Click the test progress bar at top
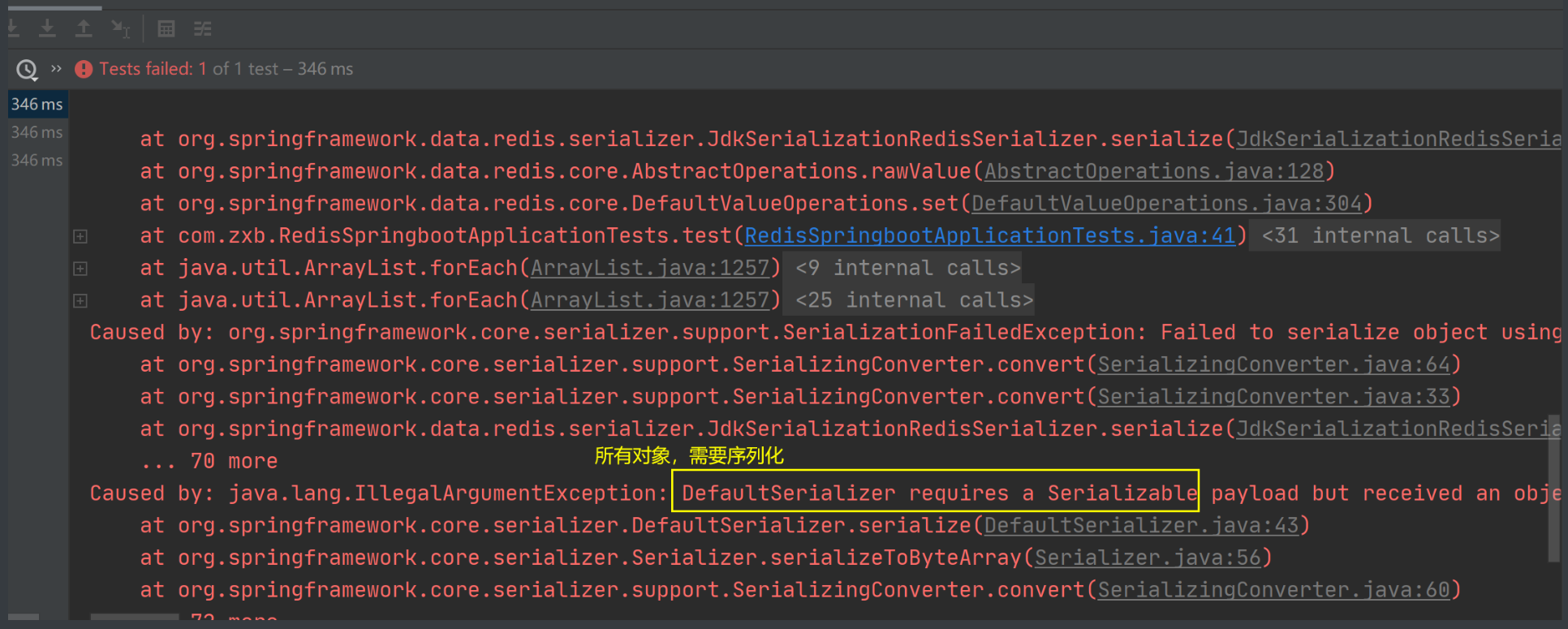The width and height of the screenshot is (1568, 629). (x=54, y=8)
